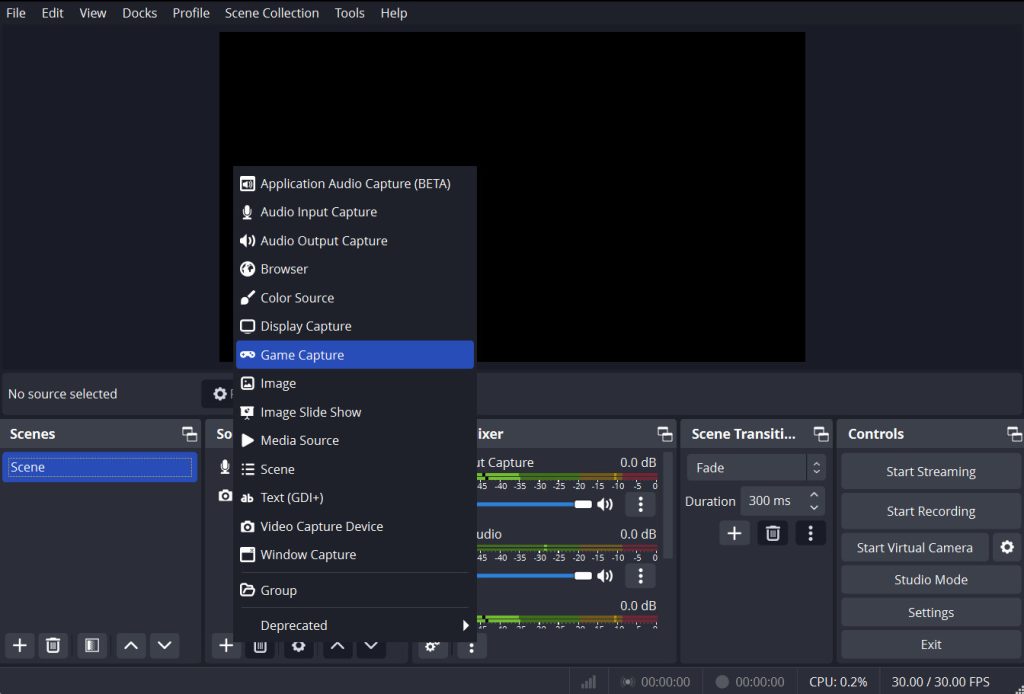Click the Duration 300 ms field
The image size is (1024, 694).
782,501
